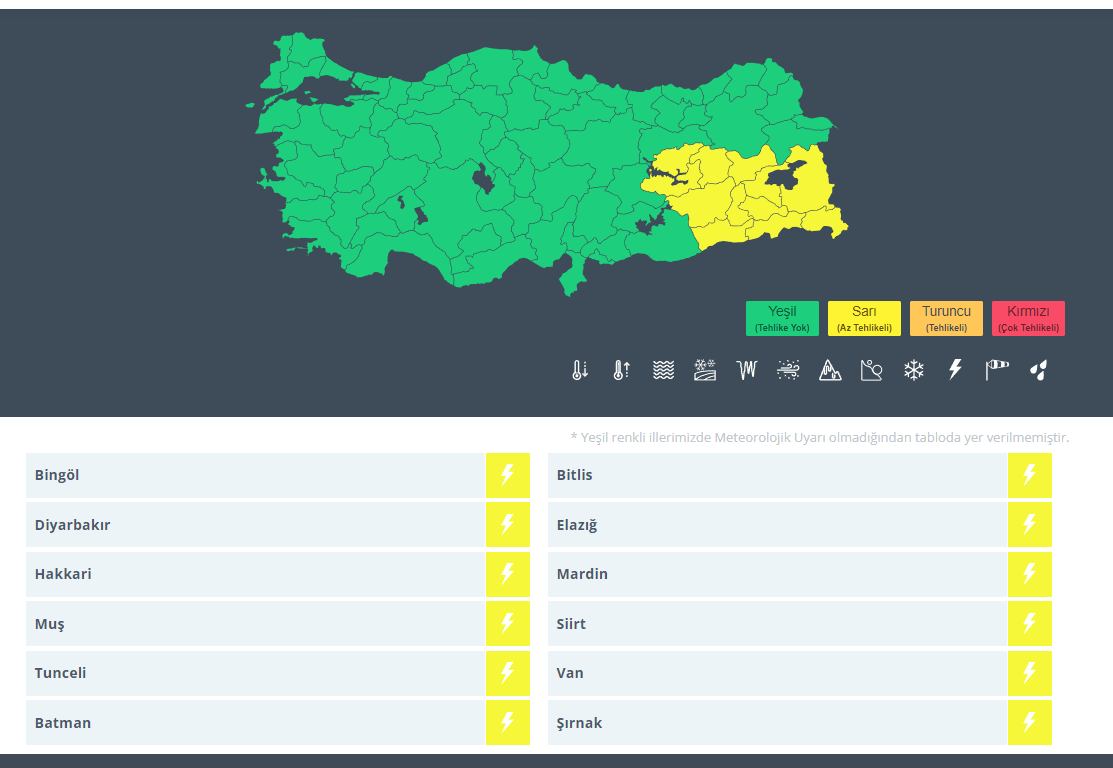Select the dust storm wind icon
Screen dimensions: 1113x768
coord(788,371)
